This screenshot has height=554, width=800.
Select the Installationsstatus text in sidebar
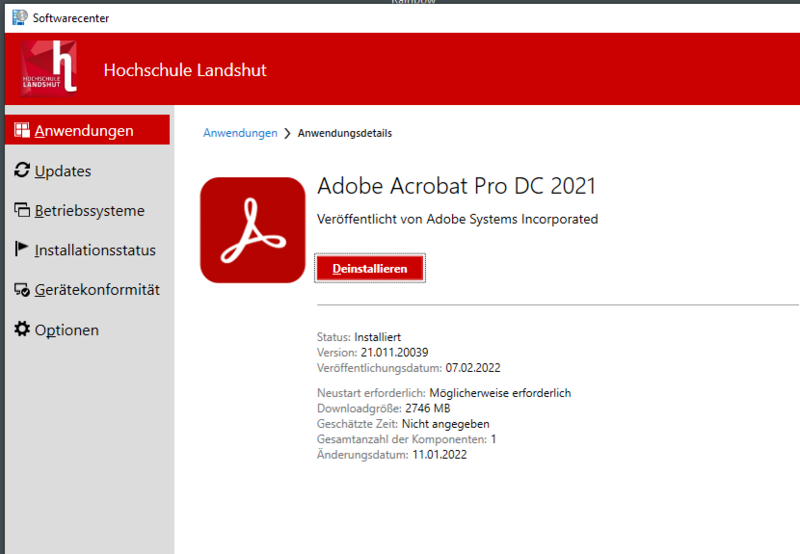(x=95, y=250)
